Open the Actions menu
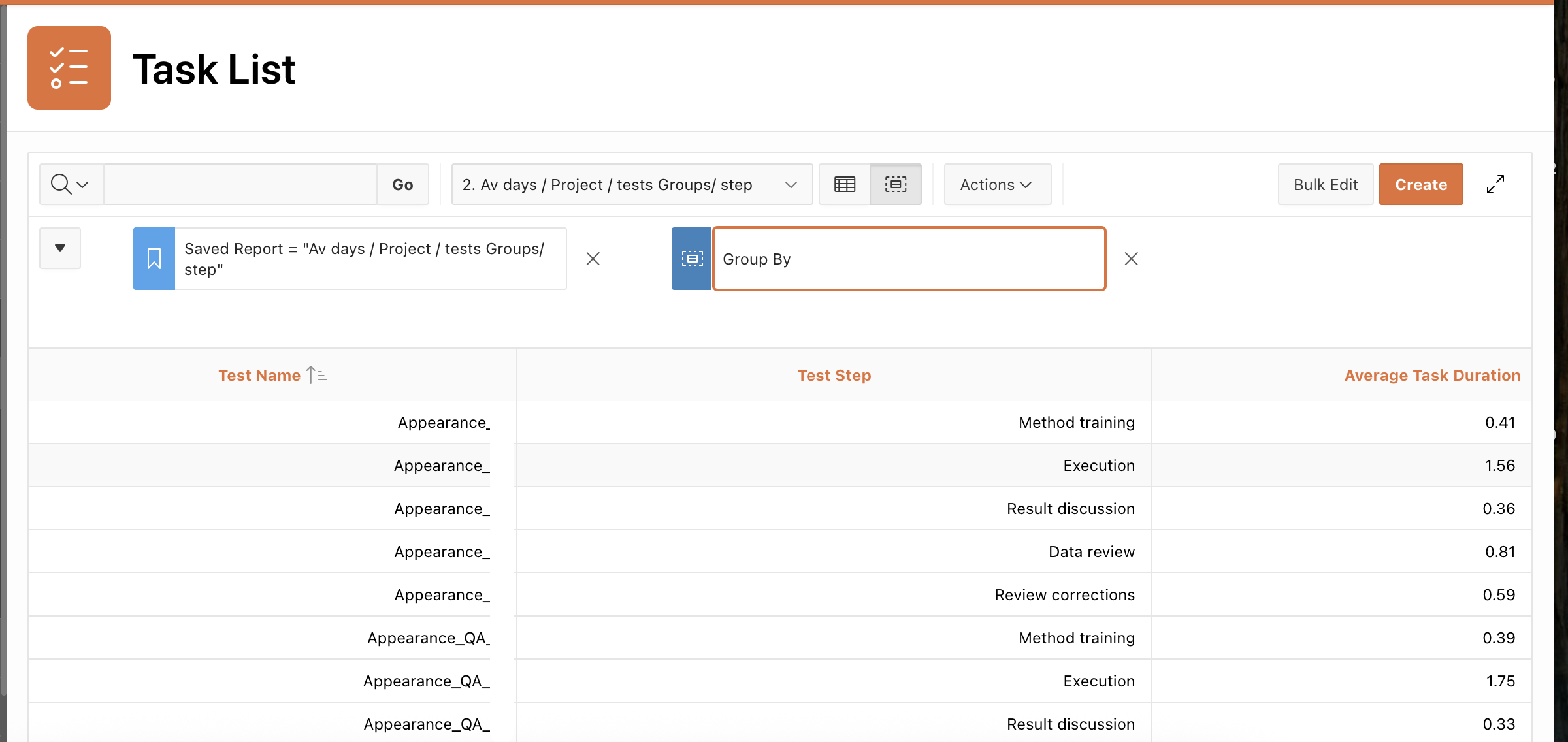 (996, 185)
